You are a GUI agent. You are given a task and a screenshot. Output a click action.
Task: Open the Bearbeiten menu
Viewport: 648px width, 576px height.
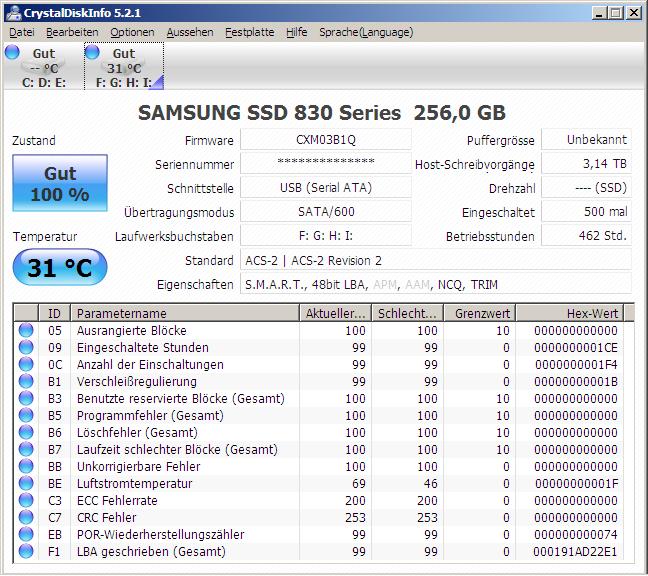72,32
